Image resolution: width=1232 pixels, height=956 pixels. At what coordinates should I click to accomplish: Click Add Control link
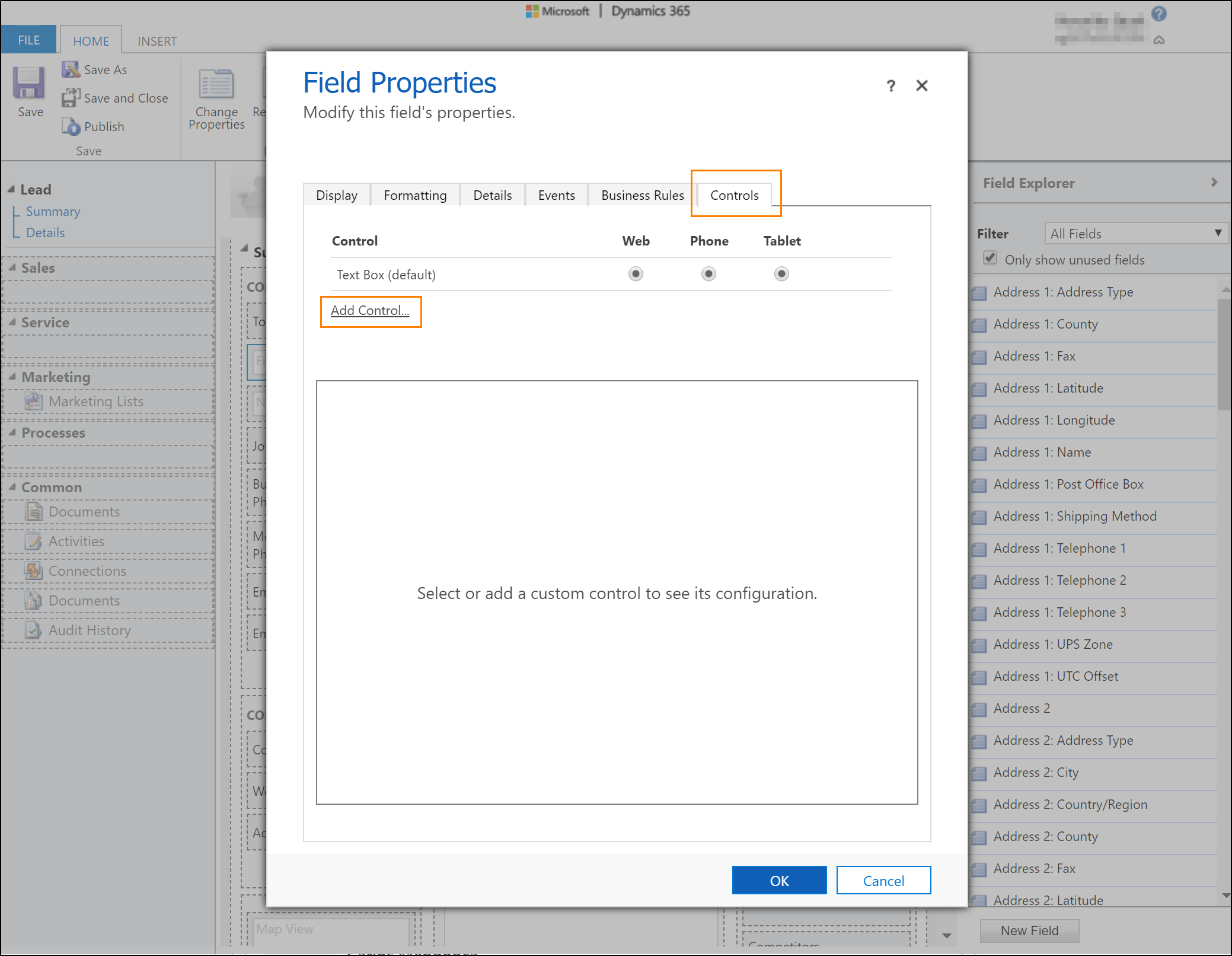[370, 310]
